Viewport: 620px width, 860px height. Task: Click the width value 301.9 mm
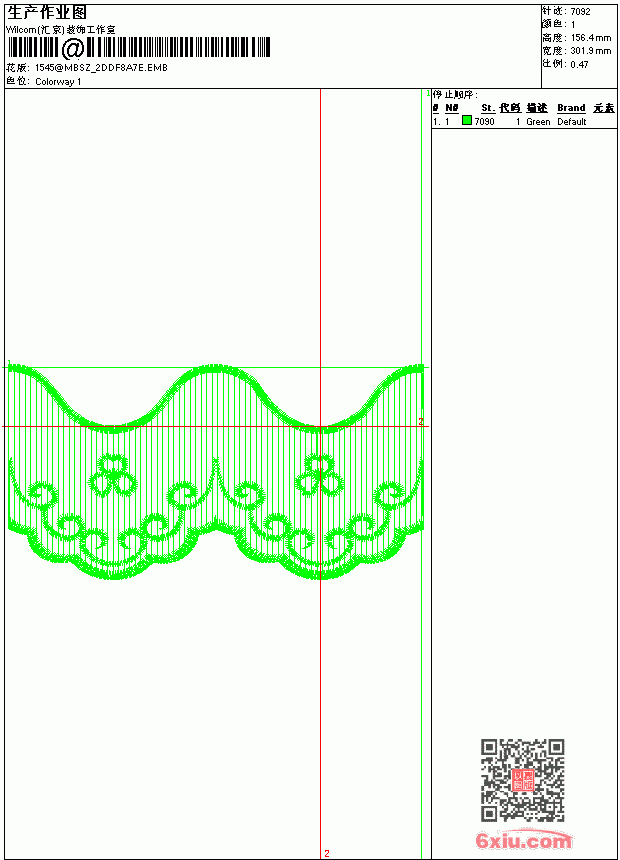tap(590, 51)
